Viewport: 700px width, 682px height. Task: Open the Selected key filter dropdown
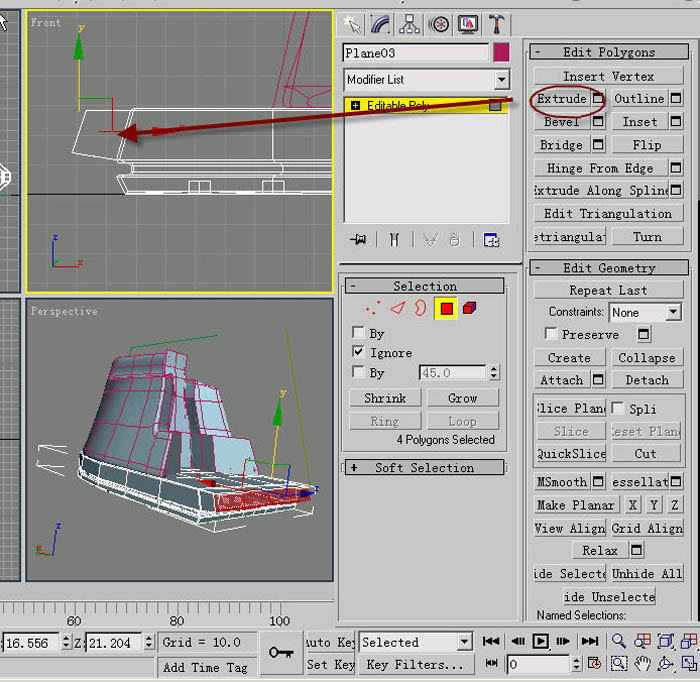(x=464, y=642)
